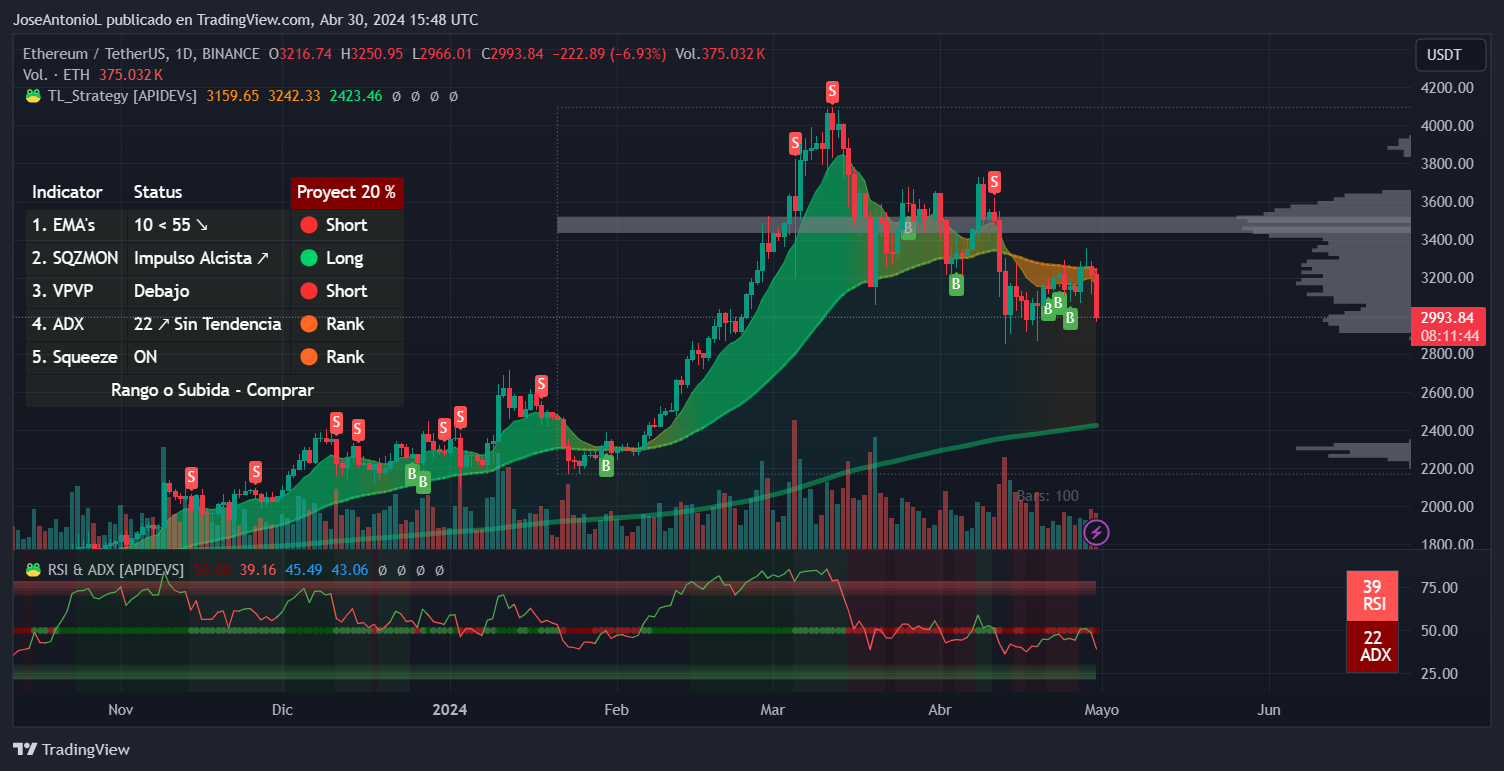The image size is (1504, 771).
Task: Click the JoseAntonioL published-by caption
Action: (246, 19)
